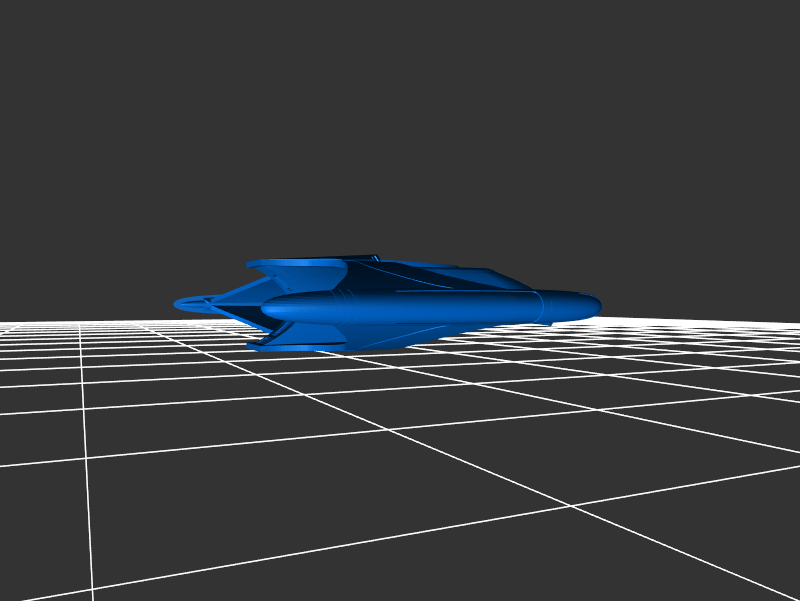This screenshot has width=800, height=601.
Task: Click the vertical grid line at bottom left
Action: (90, 520)
